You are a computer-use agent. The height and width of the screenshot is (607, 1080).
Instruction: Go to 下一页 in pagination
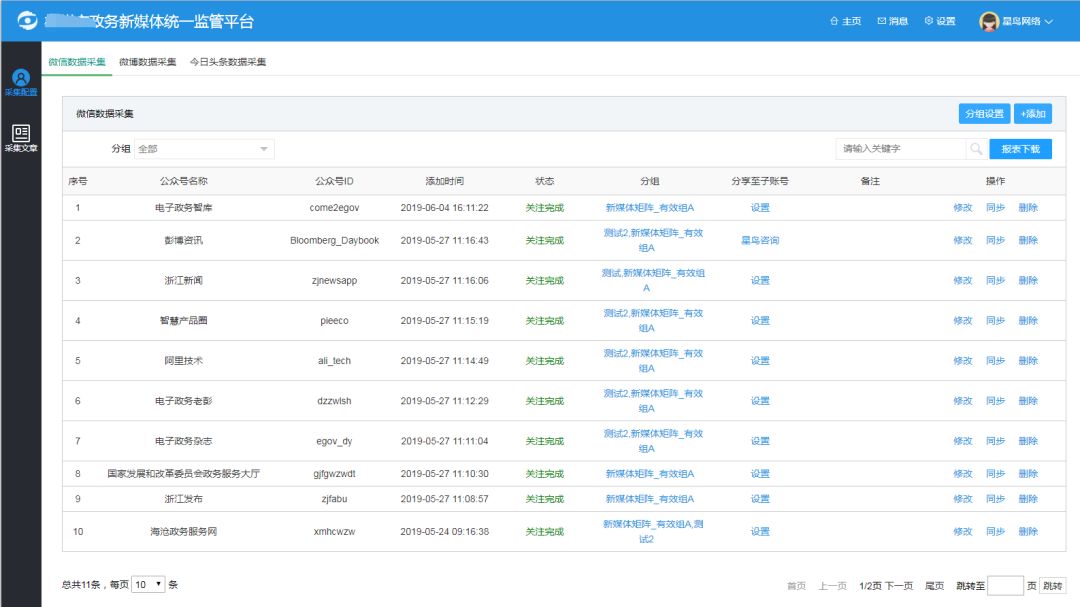(897, 586)
